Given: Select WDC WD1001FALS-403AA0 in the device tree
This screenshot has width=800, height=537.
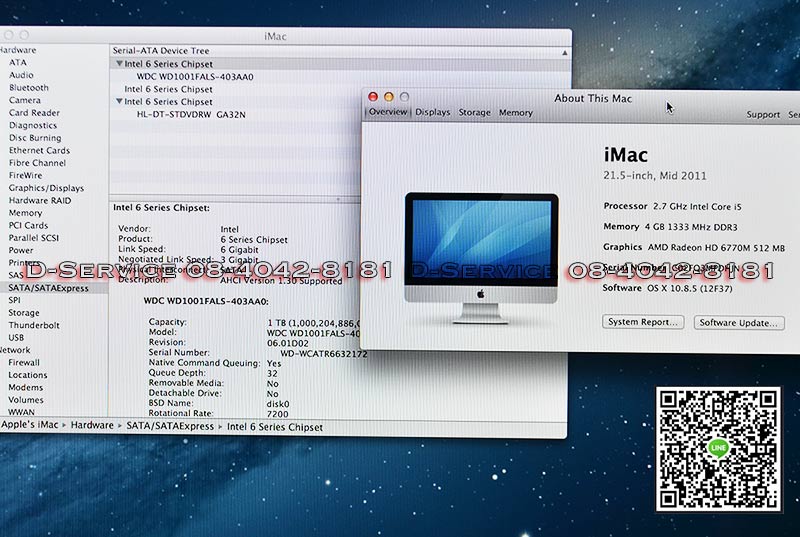Looking at the screenshot, I should [x=195, y=76].
